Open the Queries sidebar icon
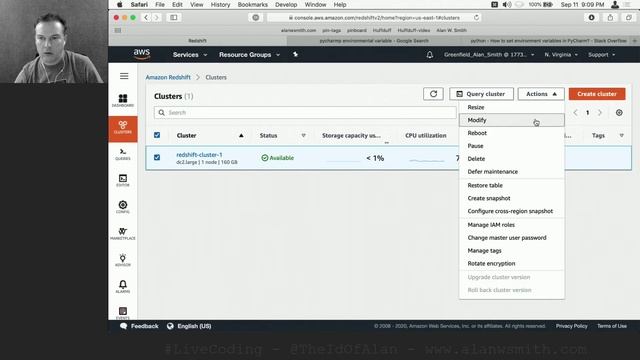Screen dimensions: 640x360 (123, 154)
